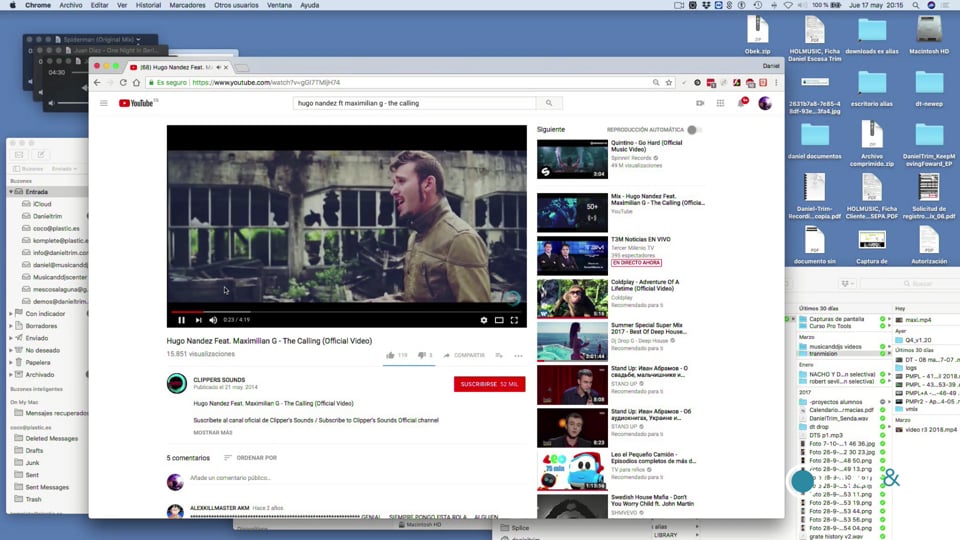This screenshot has height=540, width=960.
Task: Collapse the Entrada mailbox in Mail
Action: tap(11, 192)
